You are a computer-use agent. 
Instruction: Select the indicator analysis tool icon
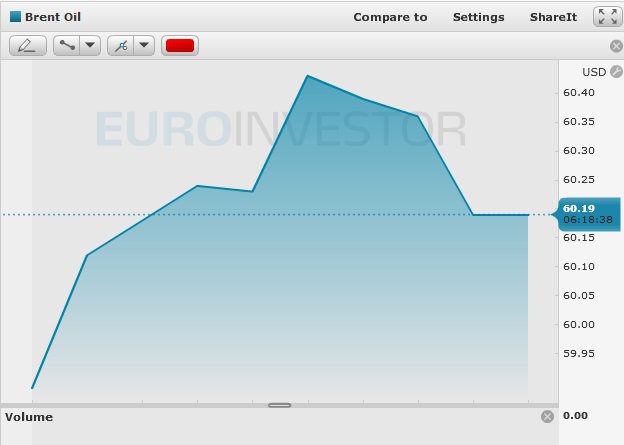point(121,46)
